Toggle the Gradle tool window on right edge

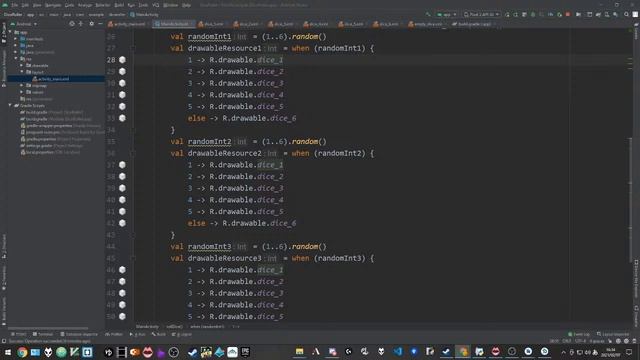(x=636, y=32)
